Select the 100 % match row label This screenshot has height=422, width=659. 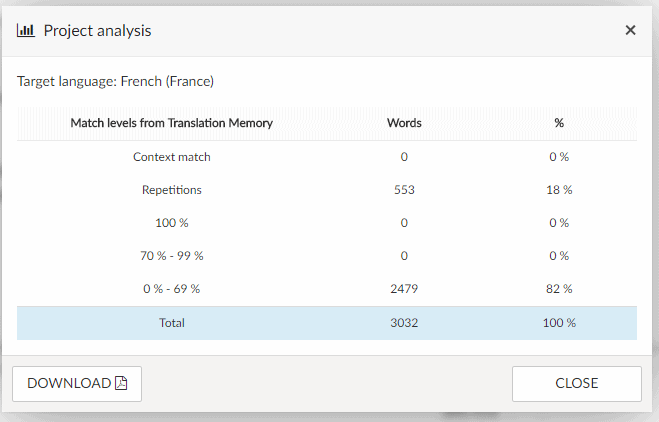point(171,223)
